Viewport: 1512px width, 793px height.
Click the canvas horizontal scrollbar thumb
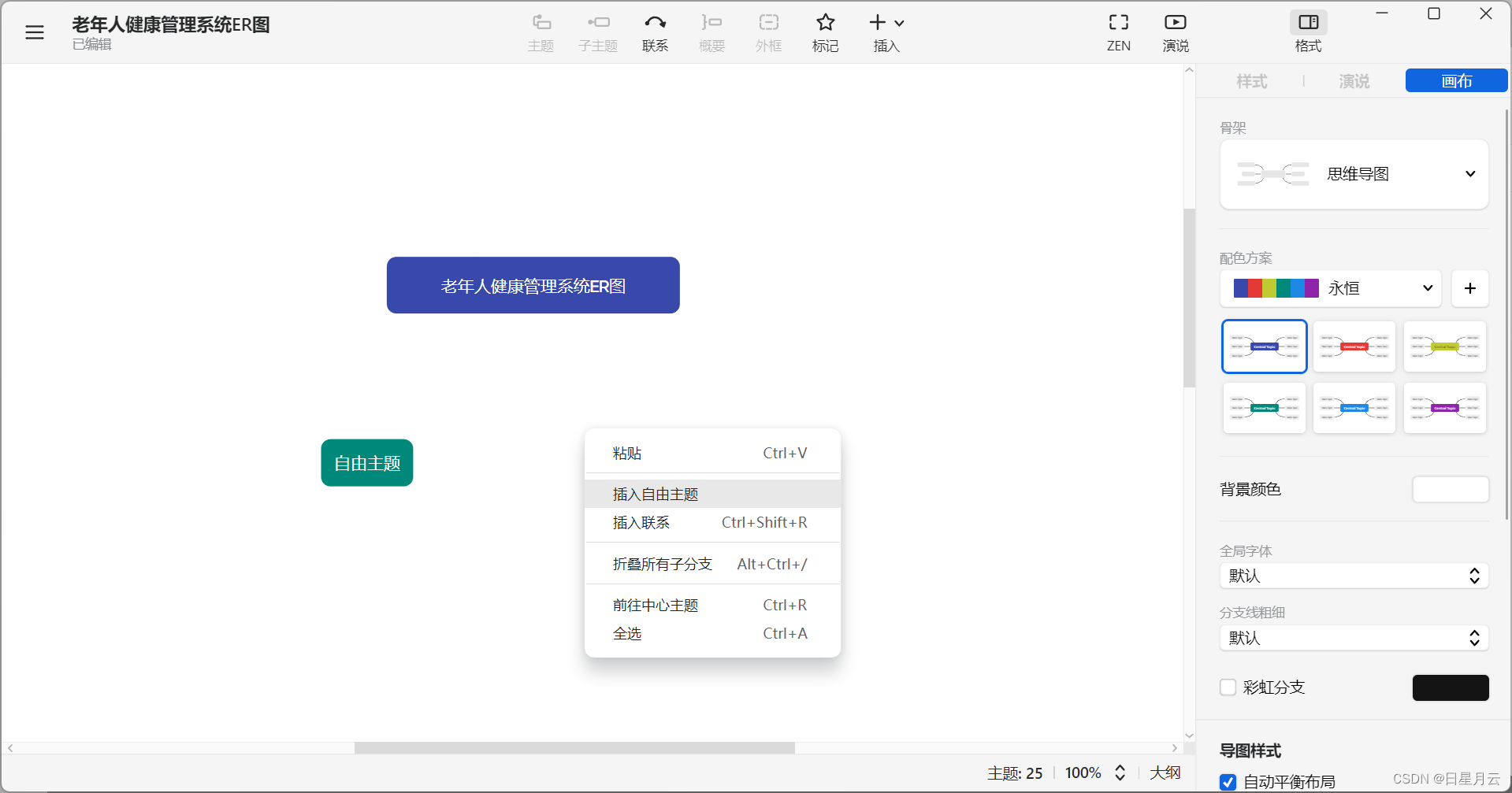pos(574,747)
